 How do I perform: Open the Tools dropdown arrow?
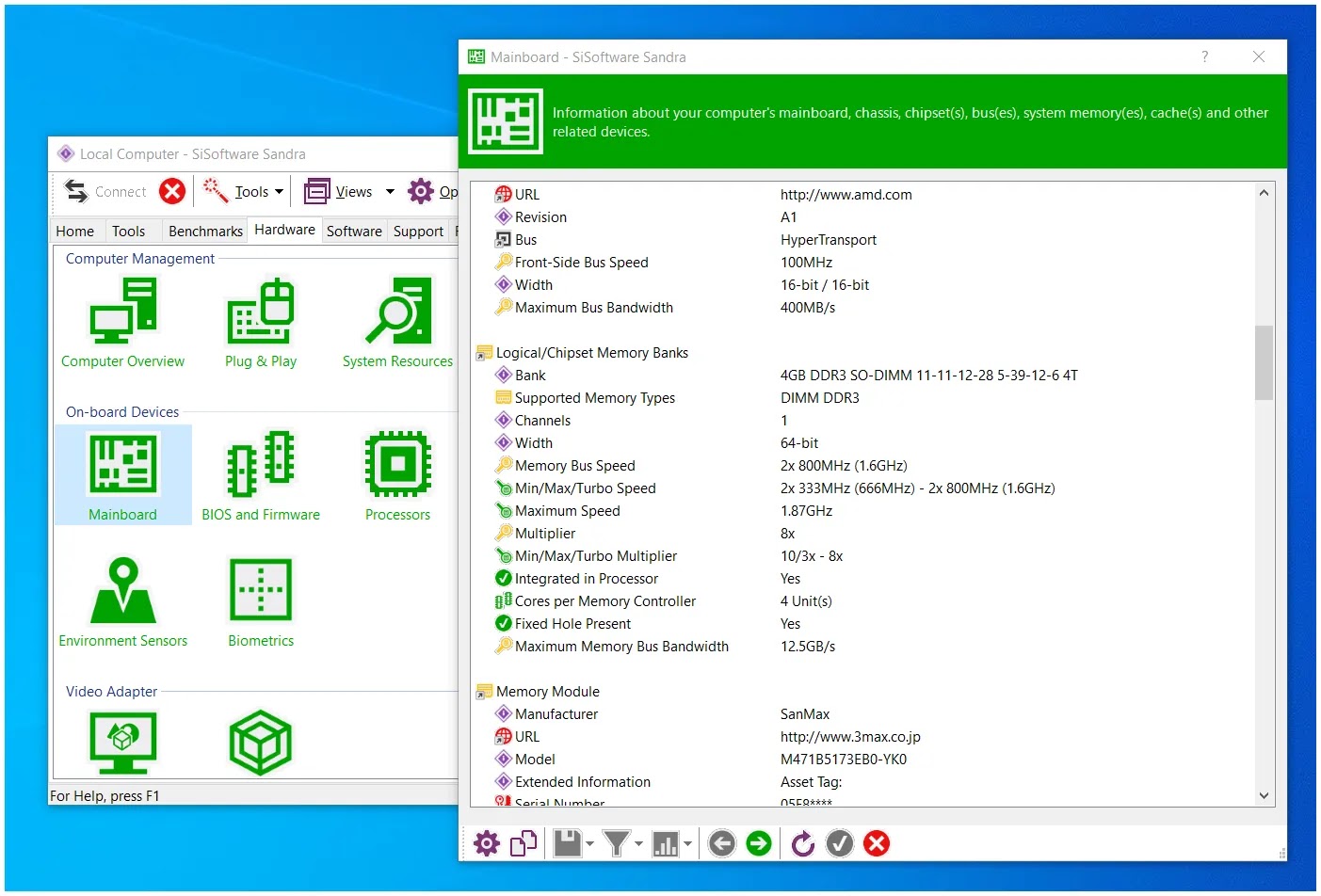[280, 191]
